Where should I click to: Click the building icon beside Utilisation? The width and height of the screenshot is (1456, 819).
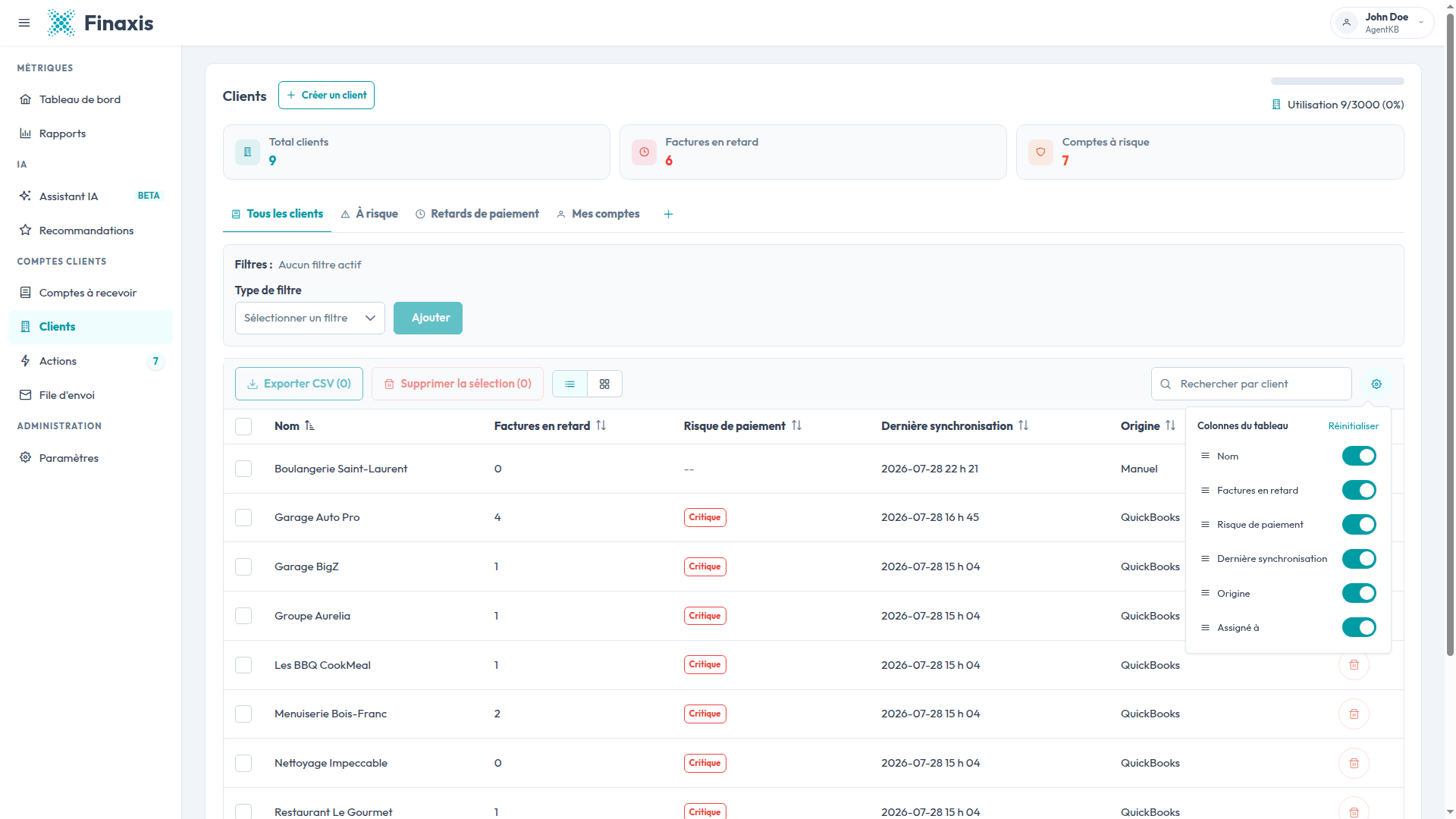1276,105
